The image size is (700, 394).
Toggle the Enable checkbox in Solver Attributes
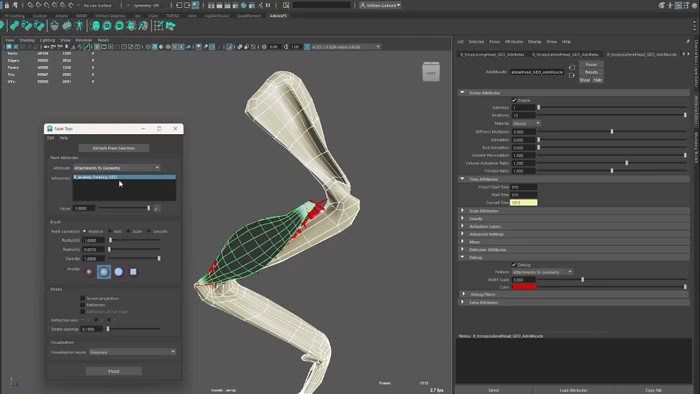514,100
